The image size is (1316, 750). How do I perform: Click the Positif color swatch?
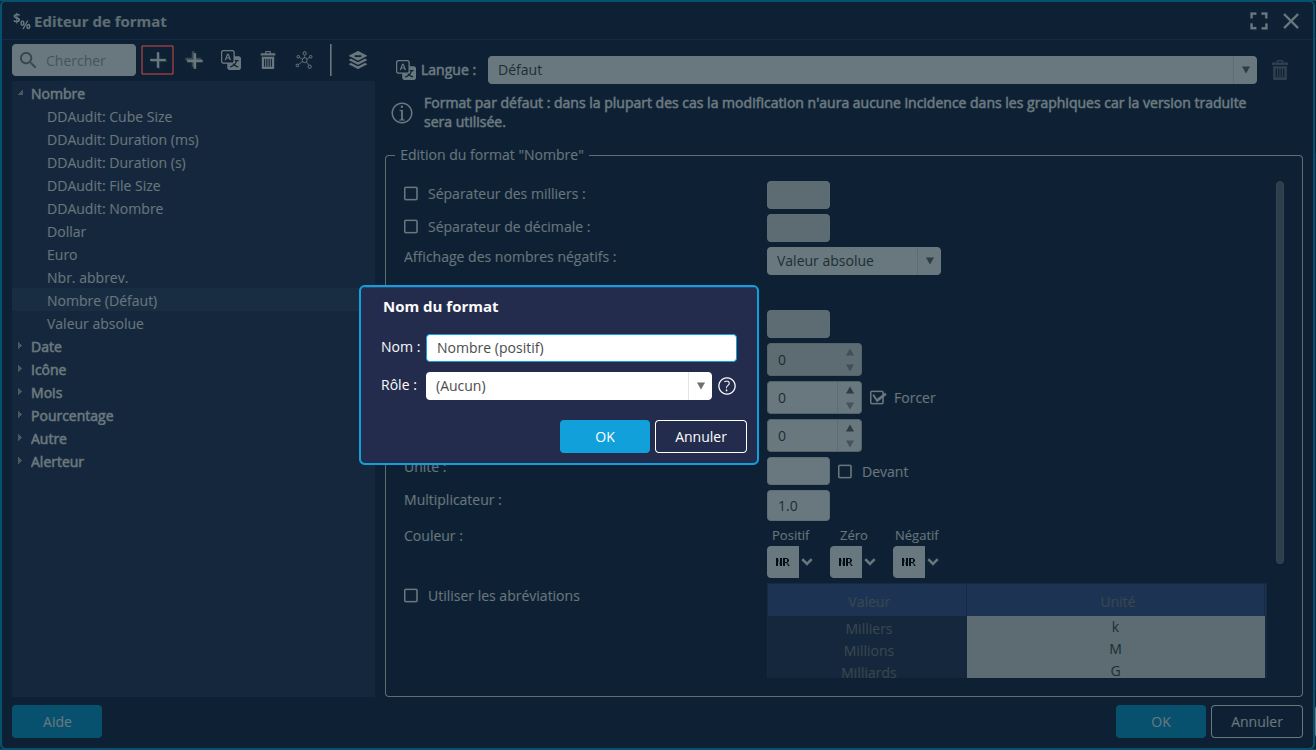(782, 562)
